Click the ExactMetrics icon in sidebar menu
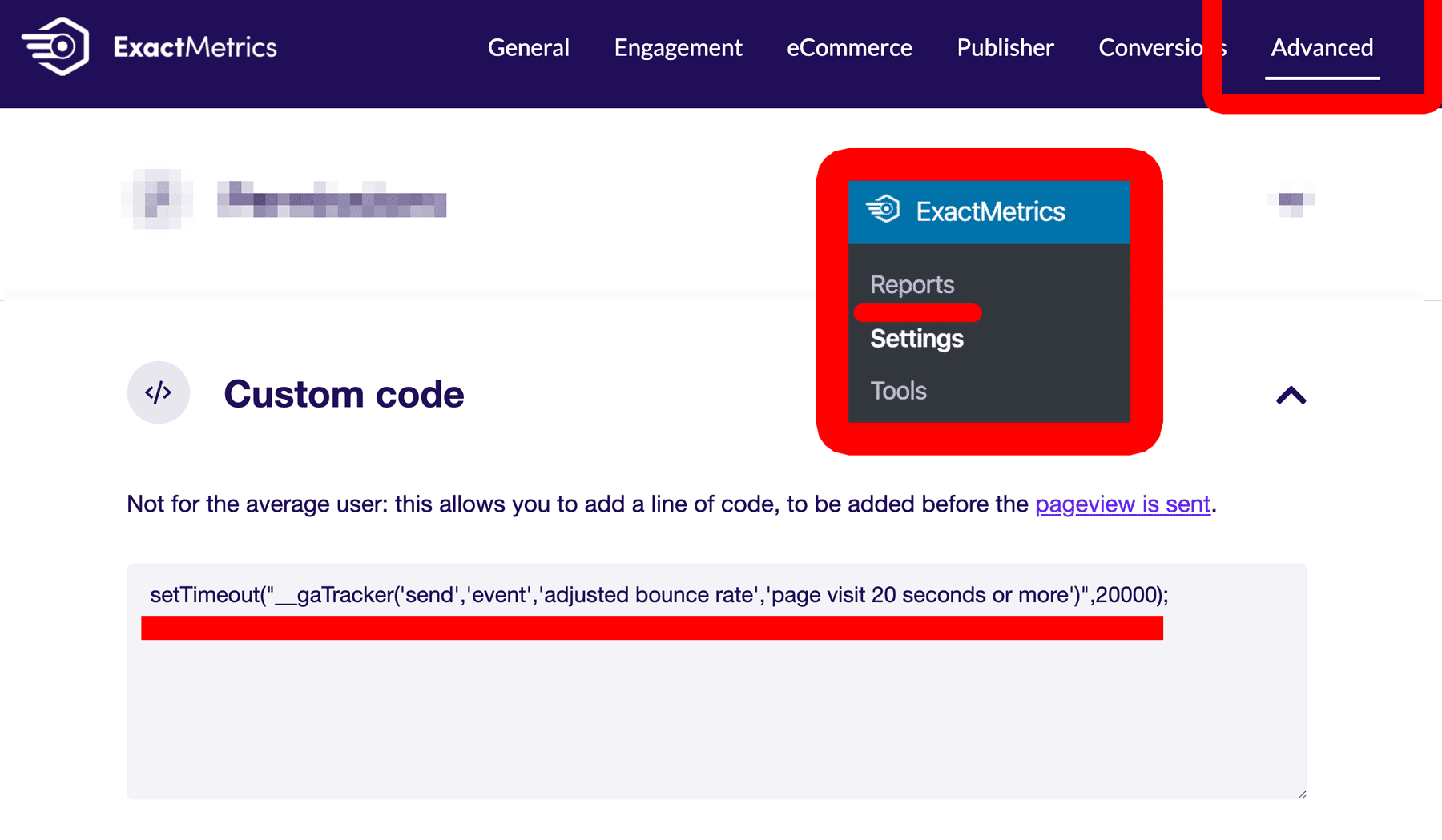The image size is (1442, 840). pos(883,210)
